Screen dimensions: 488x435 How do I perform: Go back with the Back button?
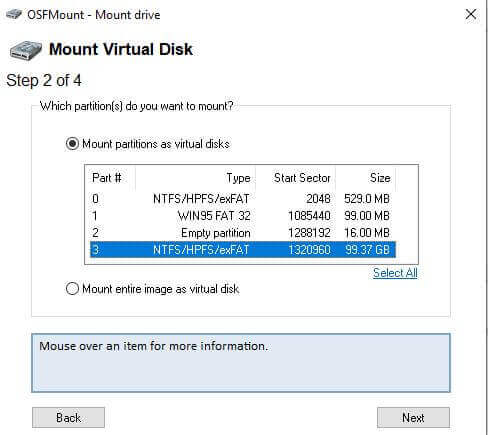pyautogui.click(x=68, y=417)
